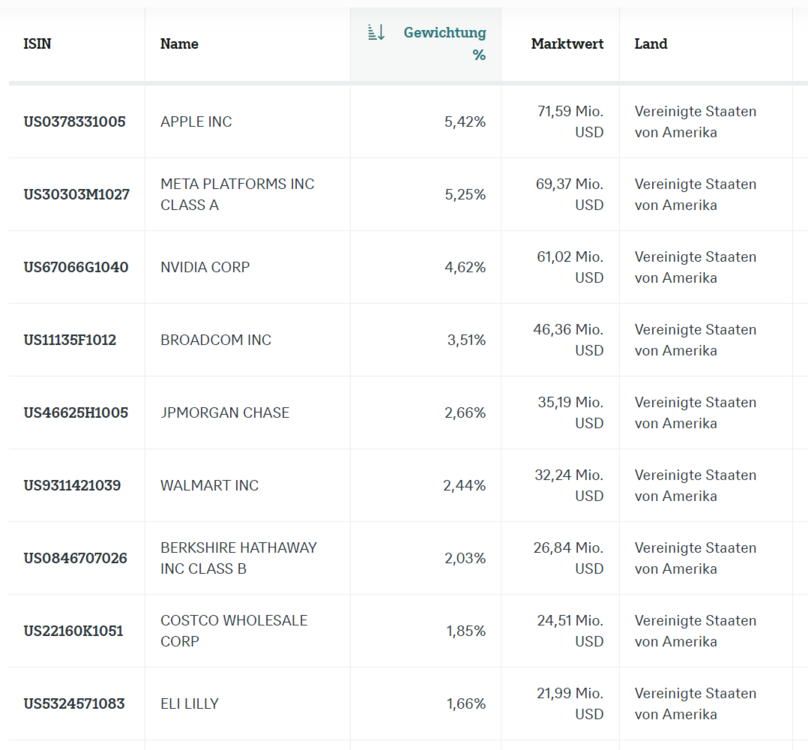
Task: Select ISIN US0378331005 for Apple
Action: pyautogui.click(x=75, y=122)
